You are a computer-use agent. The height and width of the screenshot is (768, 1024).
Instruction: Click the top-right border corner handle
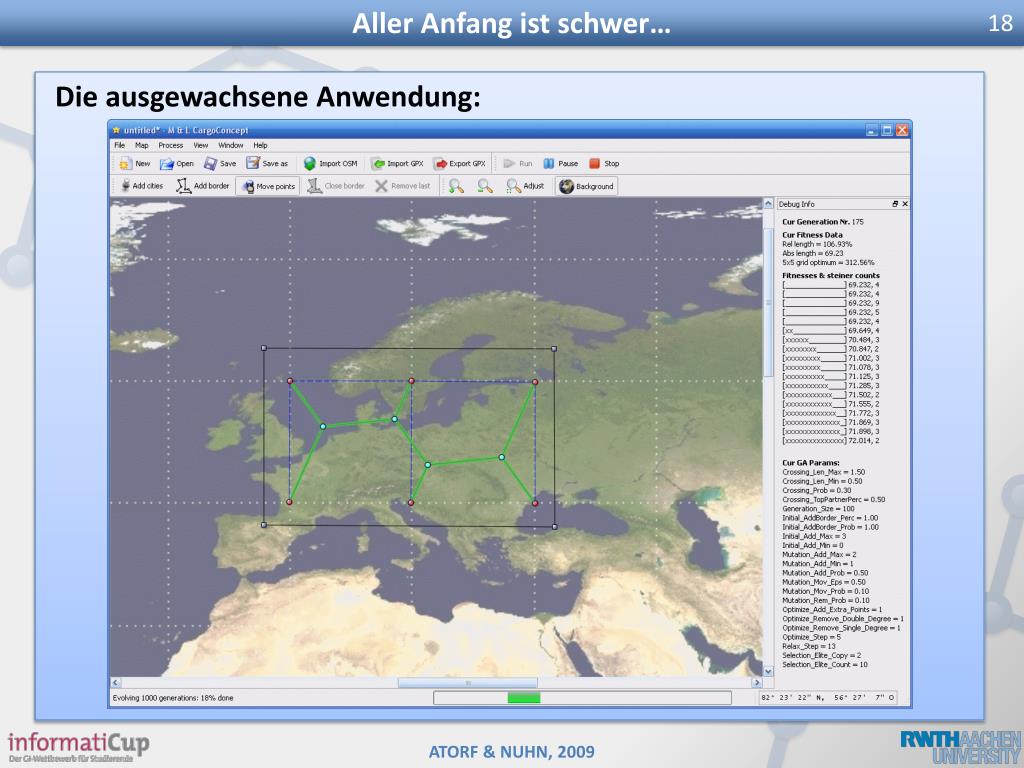554,349
